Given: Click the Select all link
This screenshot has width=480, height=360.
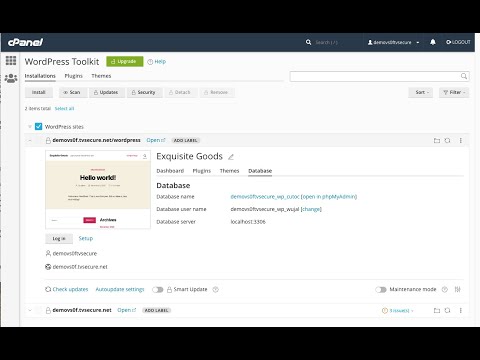Looking at the screenshot, I should [64, 108].
